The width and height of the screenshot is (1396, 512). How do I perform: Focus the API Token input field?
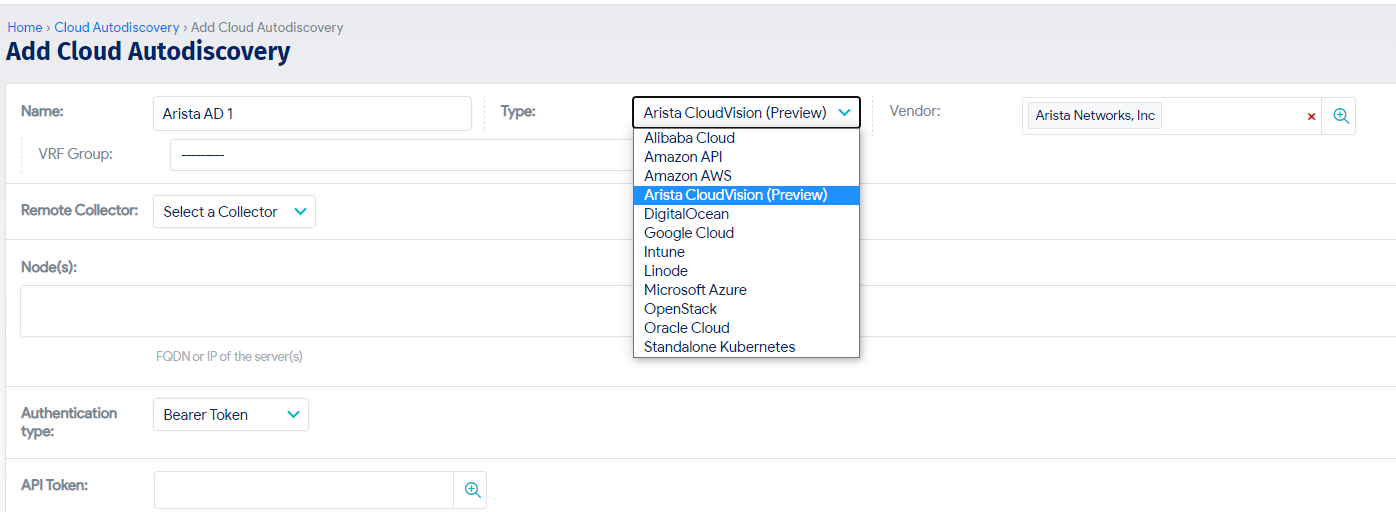pyautogui.click(x=304, y=490)
